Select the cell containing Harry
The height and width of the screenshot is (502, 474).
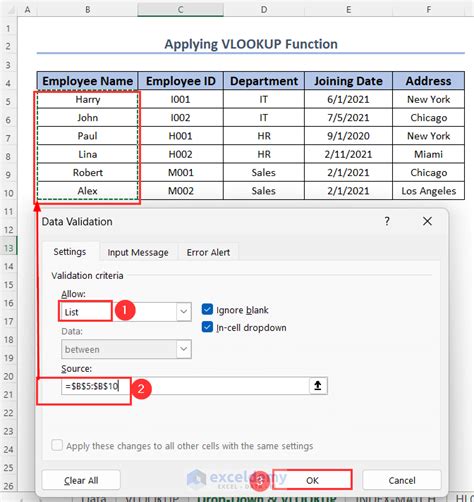[87, 99]
